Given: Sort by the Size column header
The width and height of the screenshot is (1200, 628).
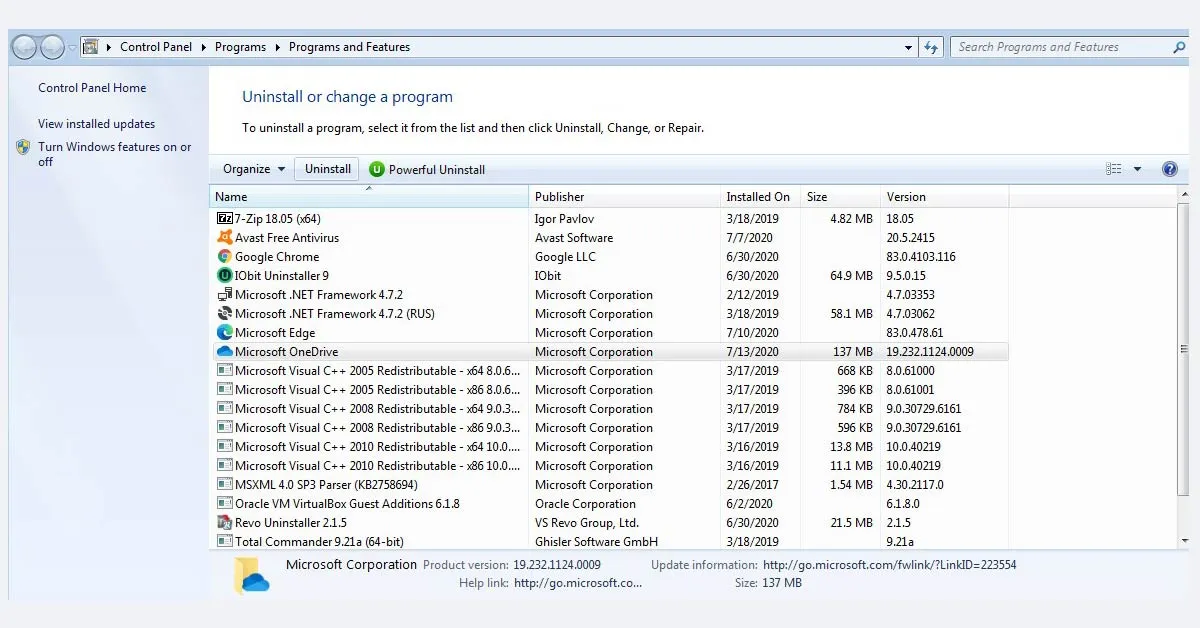Looking at the screenshot, I should [x=840, y=197].
